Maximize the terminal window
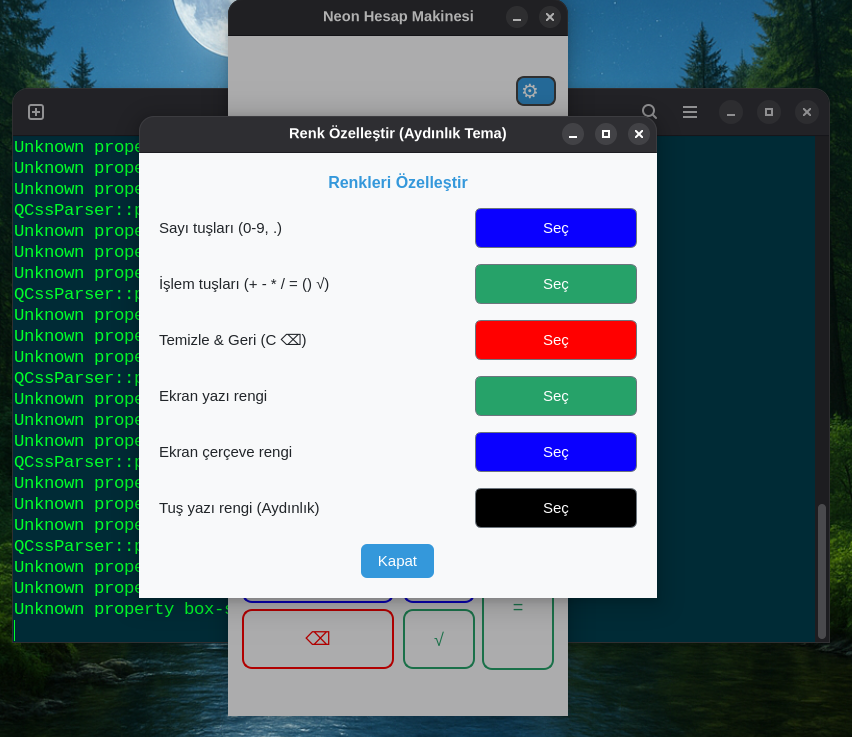The height and width of the screenshot is (737, 852). [x=769, y=112]
